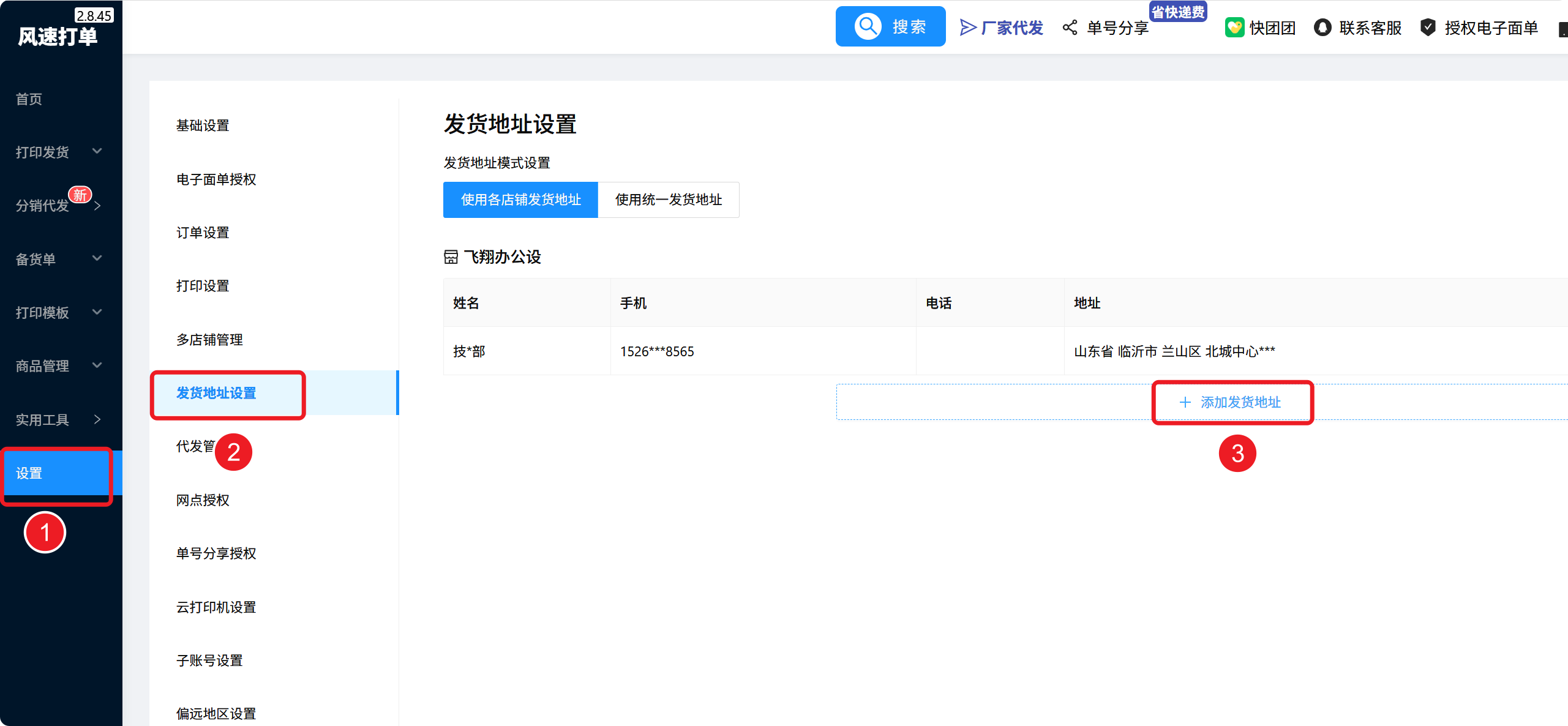Image resolution: width=1568 pixels, height=726 pixels.
Task: Click the 单号分享 share icon
Action: (x=1070, y=28)
